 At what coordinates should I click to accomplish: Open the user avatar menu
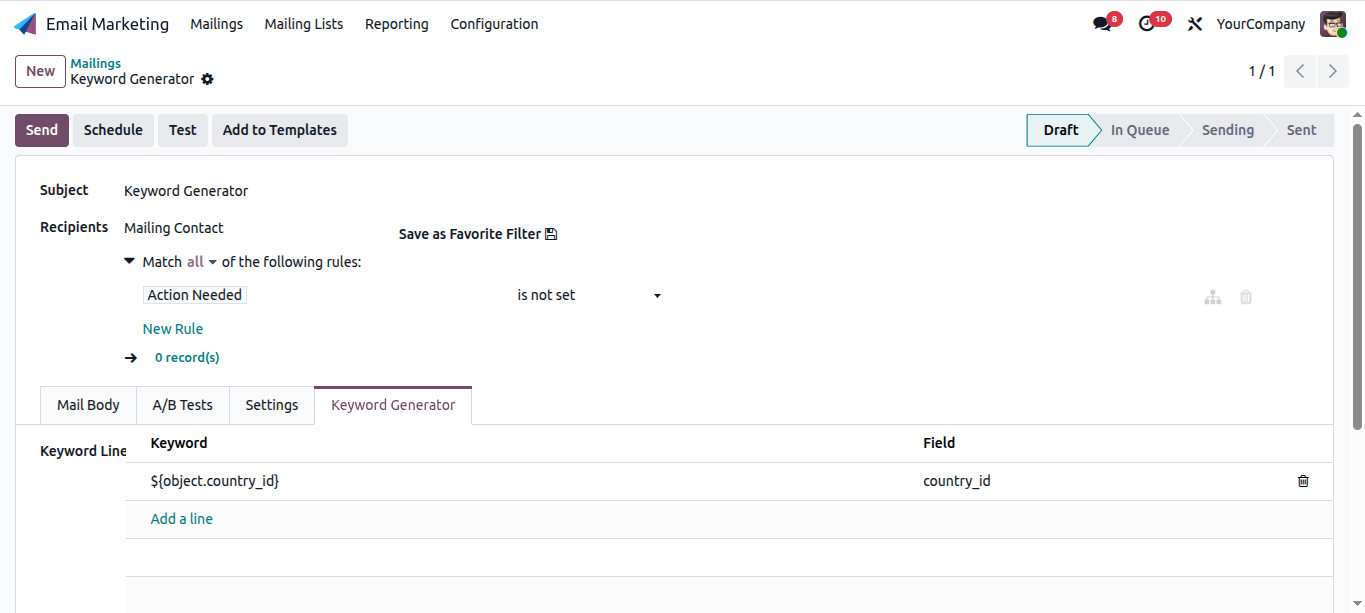point(1333,24)
